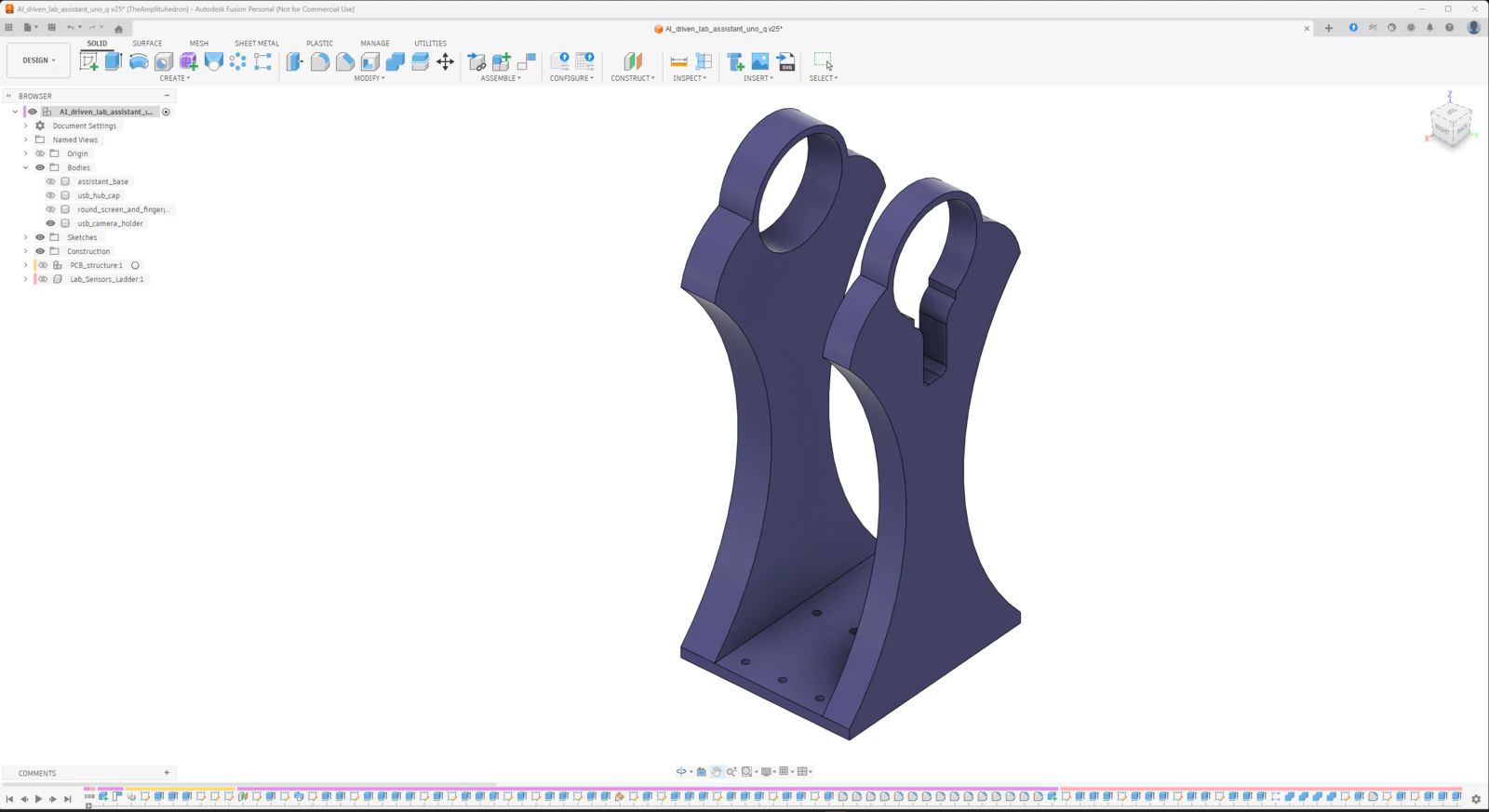Click the Create Form purple box icon
This screenshot has width=1489, height=812.
click(x=189, y=61)
